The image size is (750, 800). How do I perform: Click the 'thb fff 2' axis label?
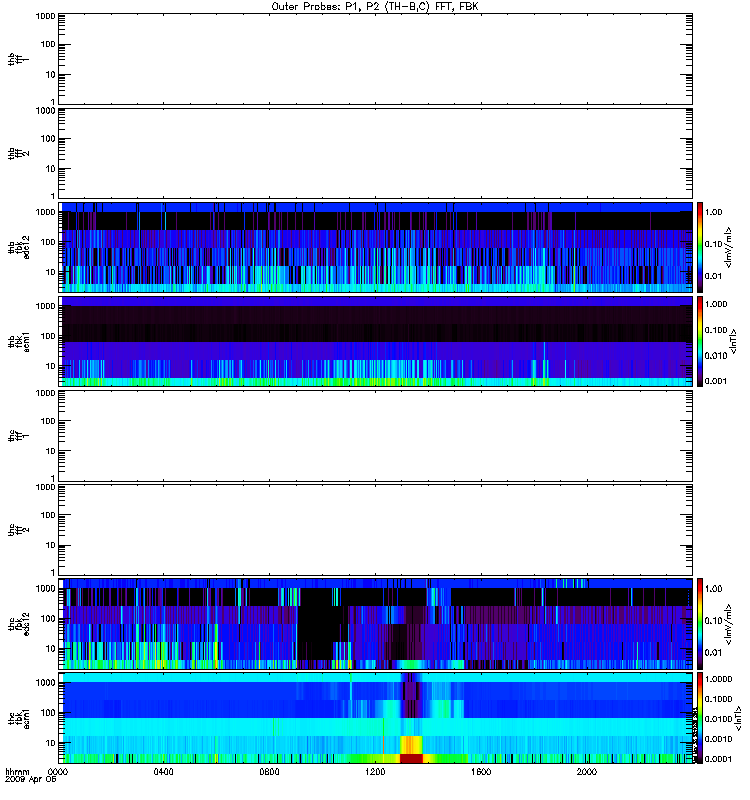[19, 153]
